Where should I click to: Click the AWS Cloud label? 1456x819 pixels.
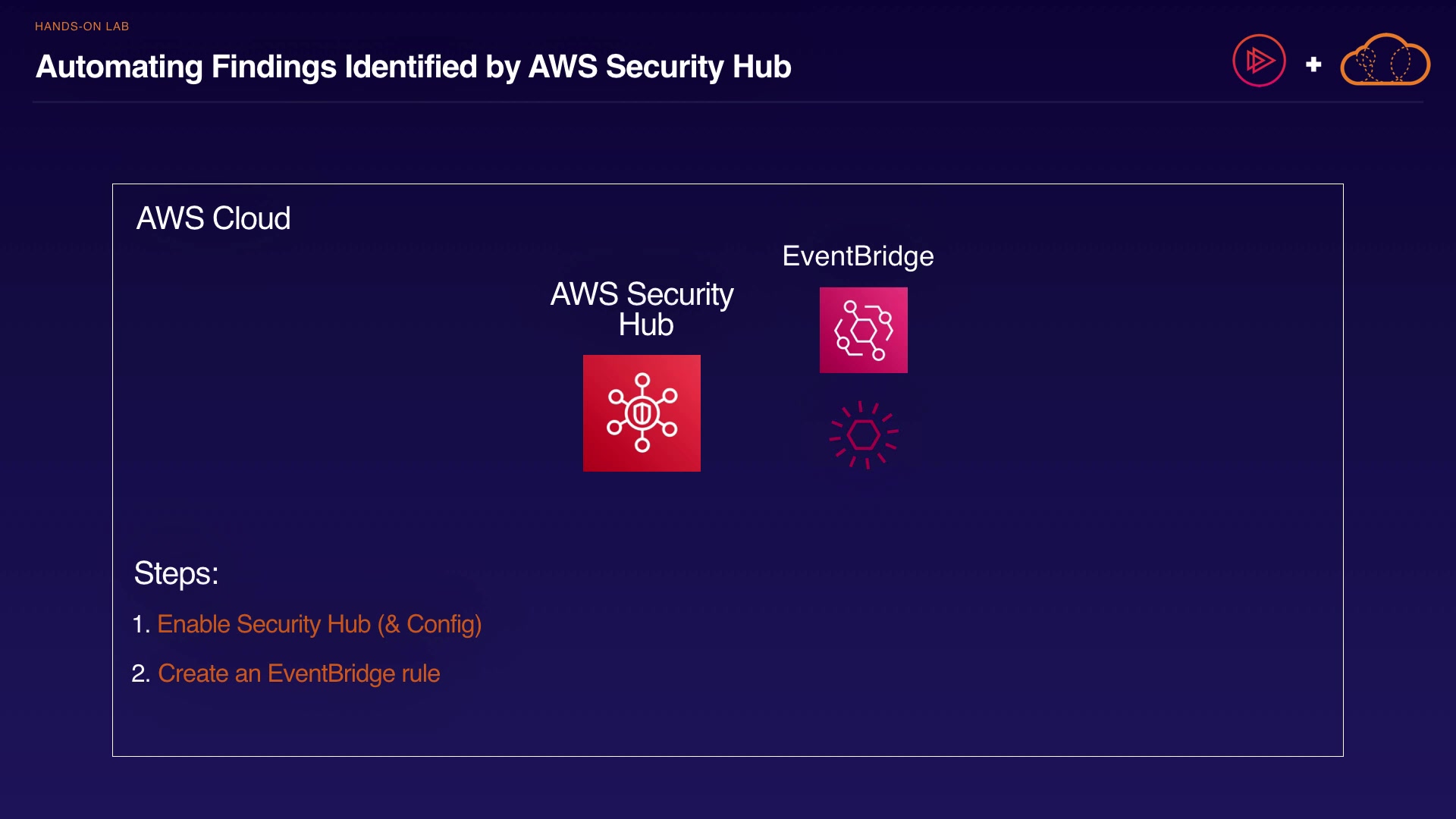(x=213, y=218)
